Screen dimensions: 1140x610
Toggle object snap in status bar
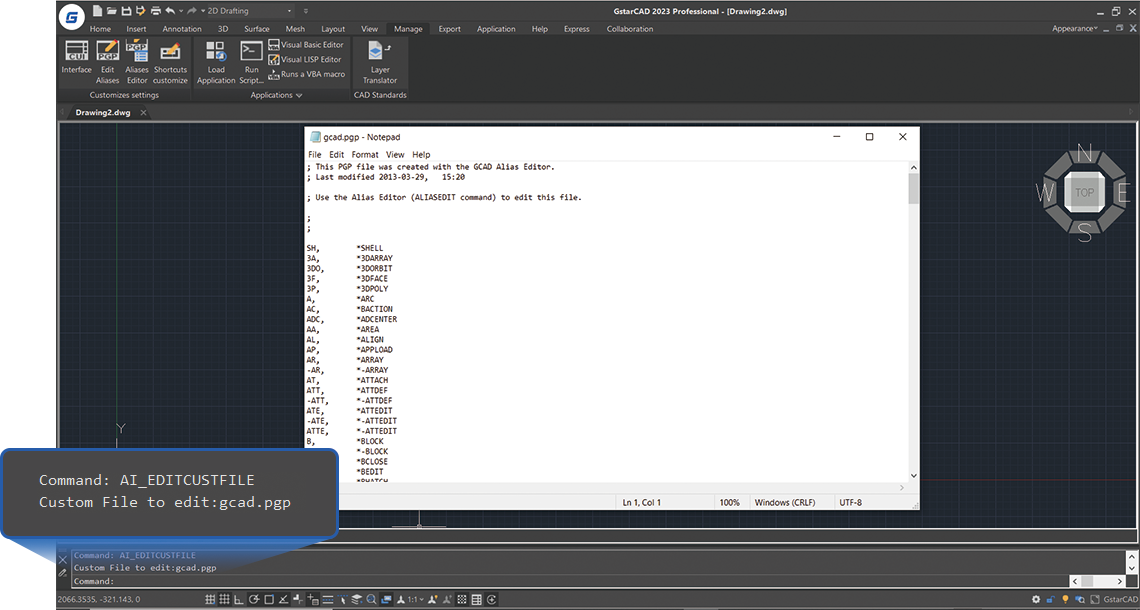coord(268,600)
